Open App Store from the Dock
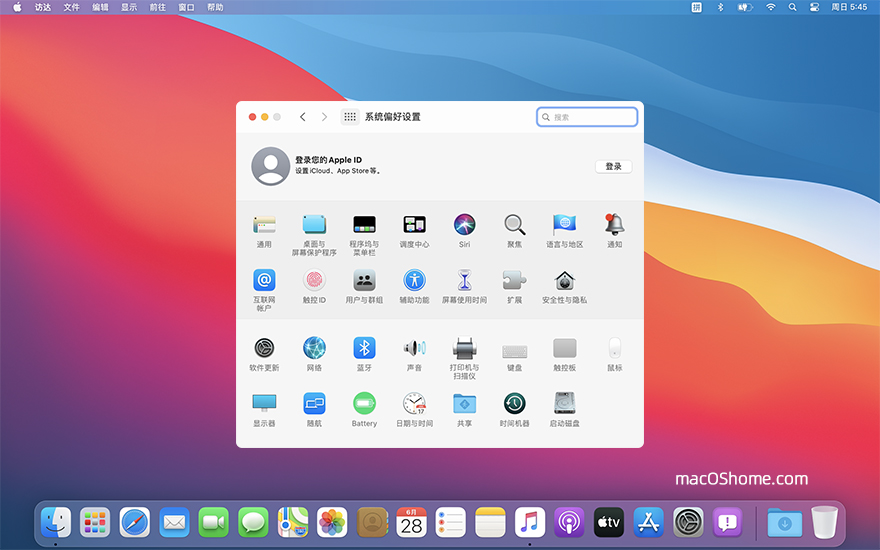This screenshot has width=880, height=550. coord(649,522)
